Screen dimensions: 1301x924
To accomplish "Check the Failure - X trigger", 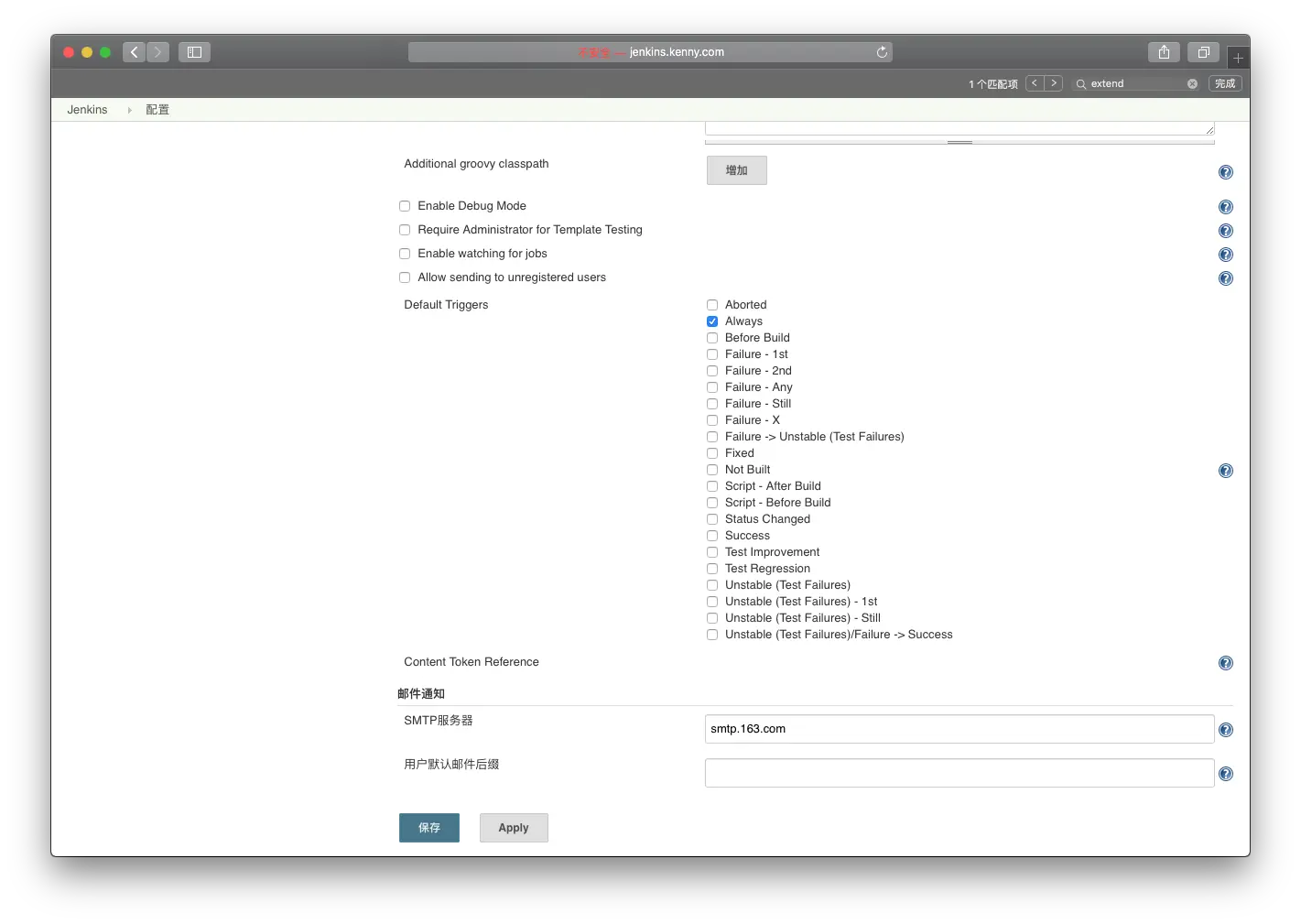I will pyautogui.click(x=712, y=420).
